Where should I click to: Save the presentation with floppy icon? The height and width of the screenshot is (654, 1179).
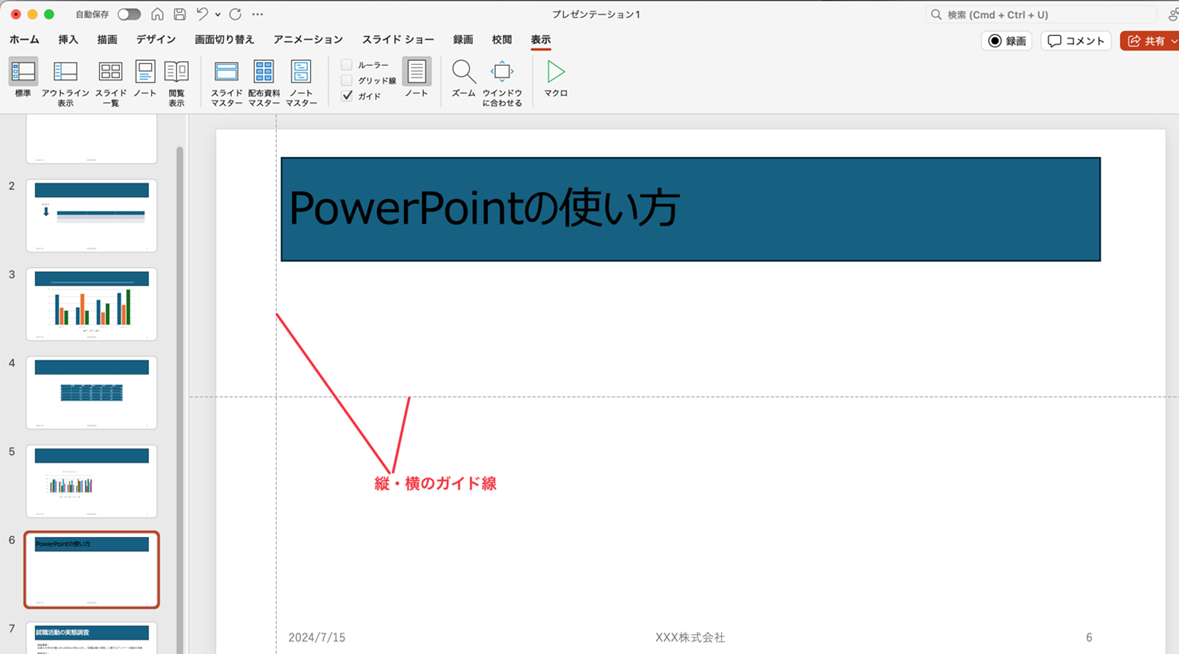pos(180,14)
